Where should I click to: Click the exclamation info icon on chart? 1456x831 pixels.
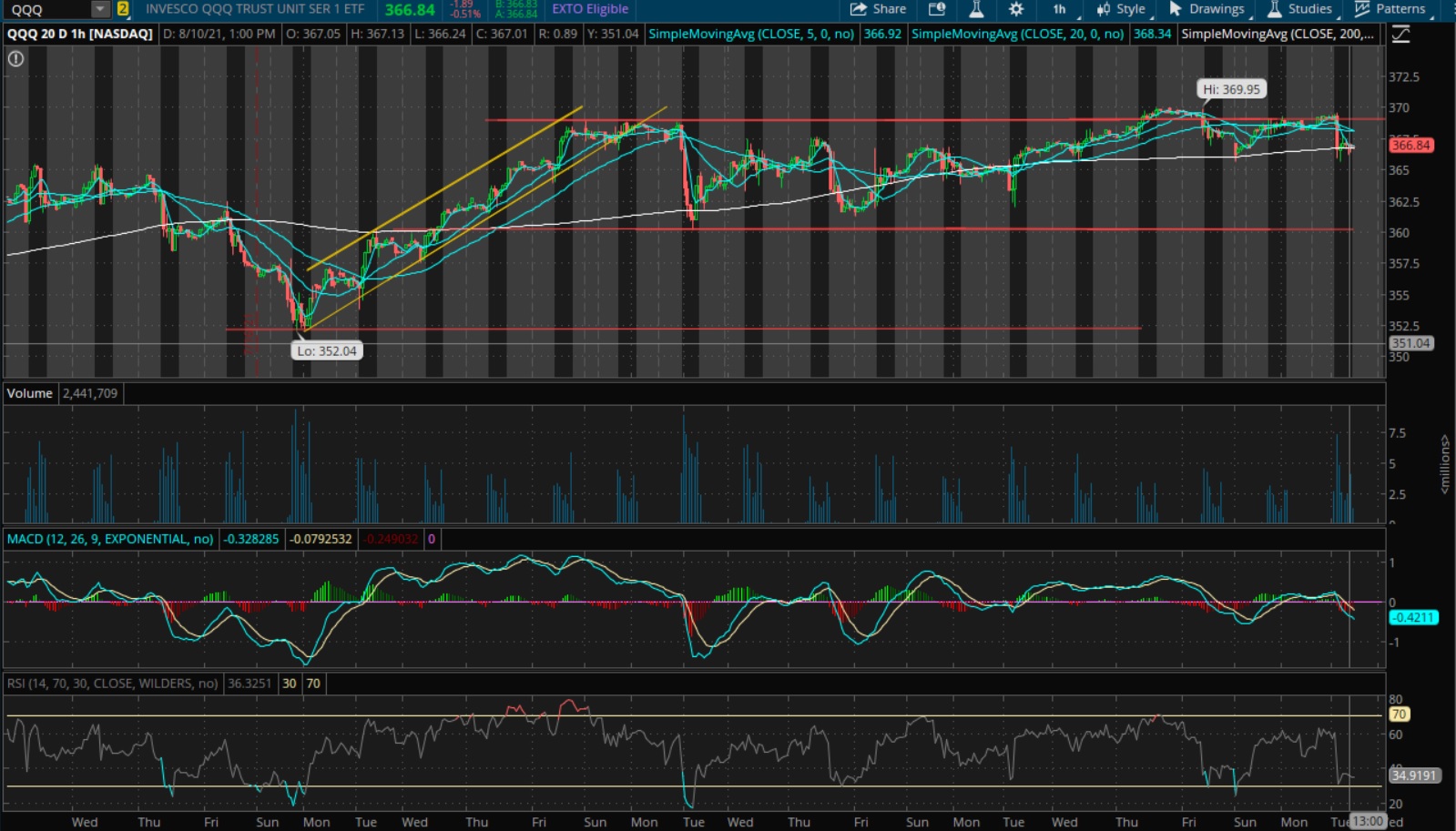click(15, 58)
